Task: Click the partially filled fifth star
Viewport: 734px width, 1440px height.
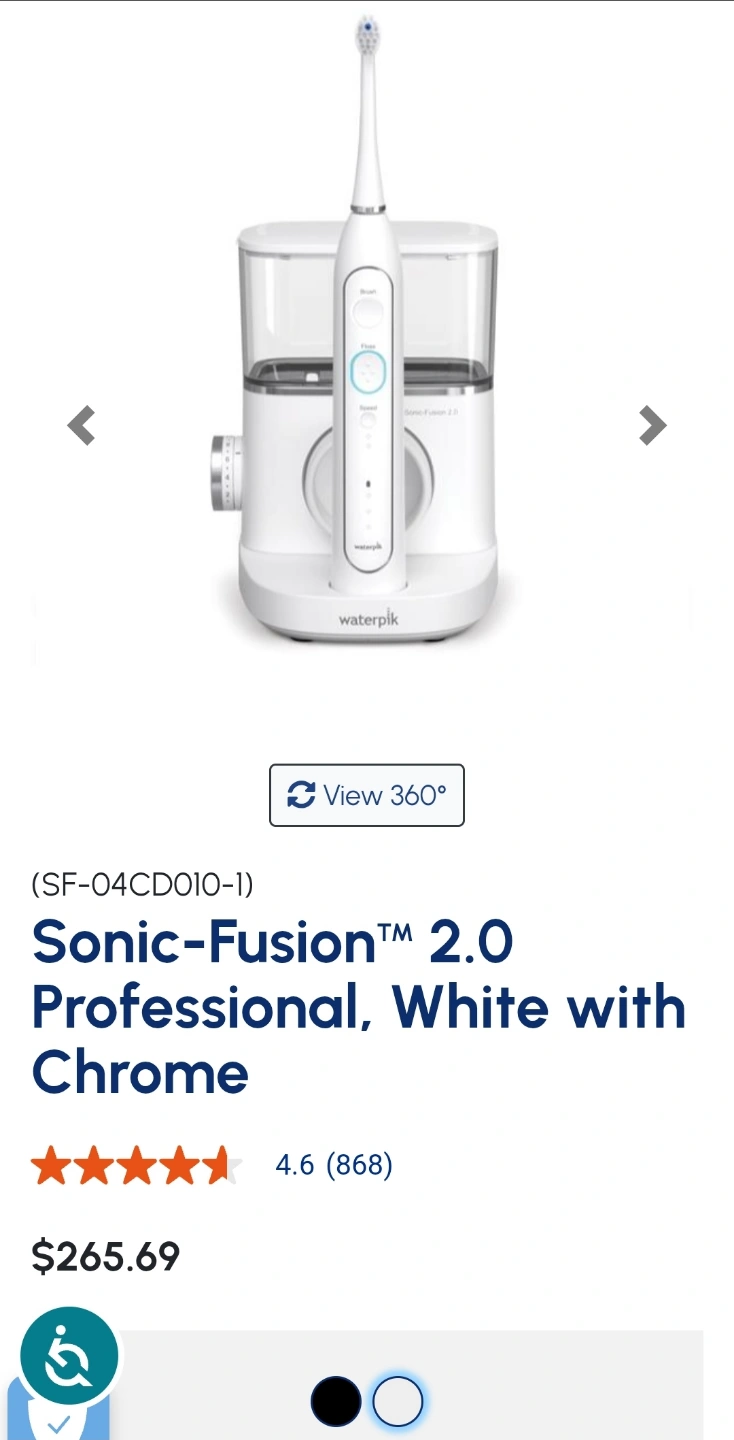Action: pyautogui.click(x=224, y=1165)
